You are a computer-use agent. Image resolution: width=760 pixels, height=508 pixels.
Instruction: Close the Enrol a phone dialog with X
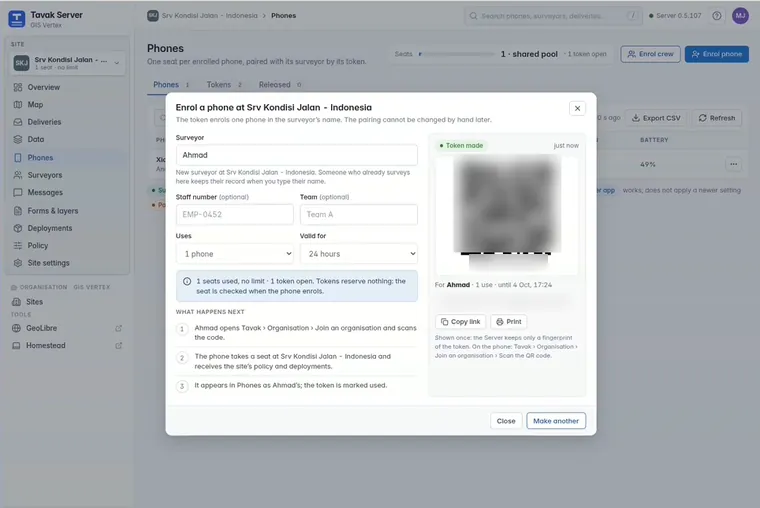pyautogui.click(x=577, y=108)
